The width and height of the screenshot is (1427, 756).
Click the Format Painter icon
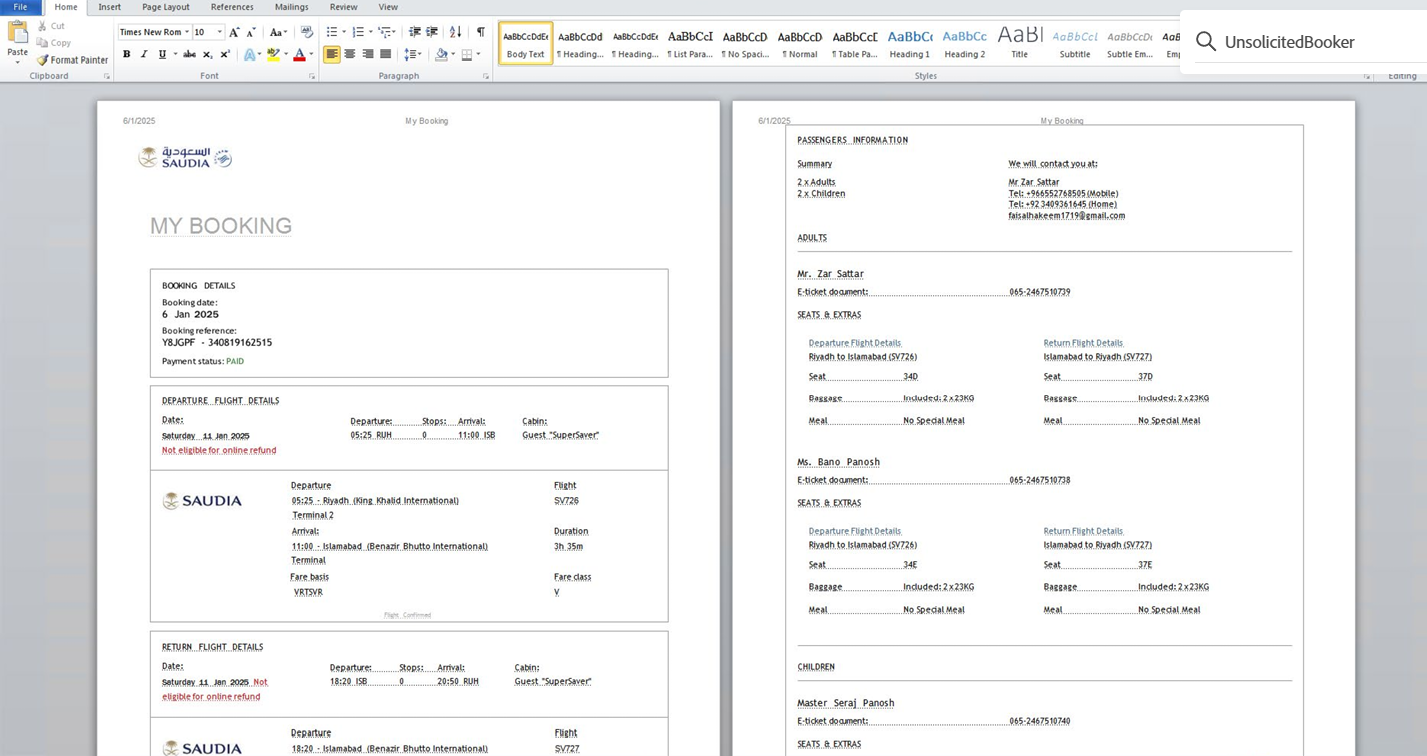pos(72,60)
